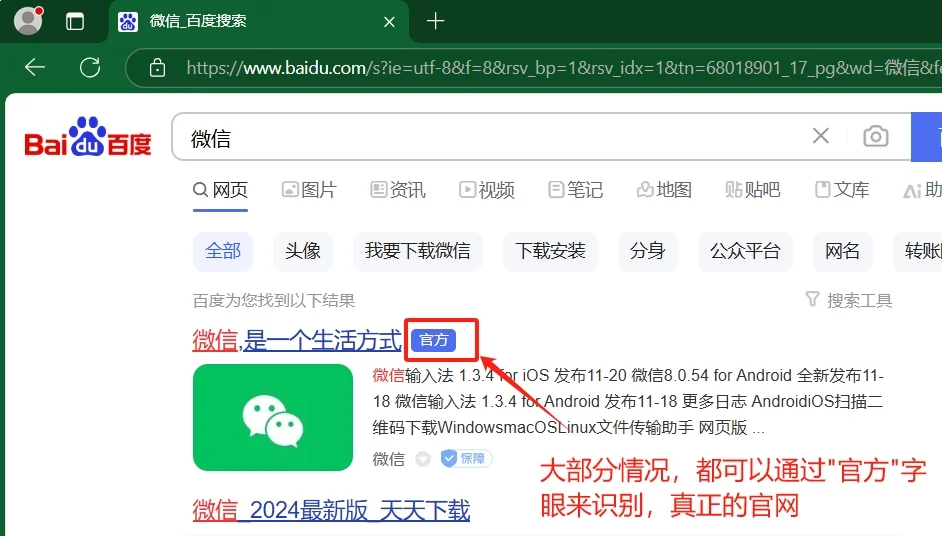Open a new browser tab
Image resolution: width=942 pixels, height=536 pixels.
click(436, 21)
